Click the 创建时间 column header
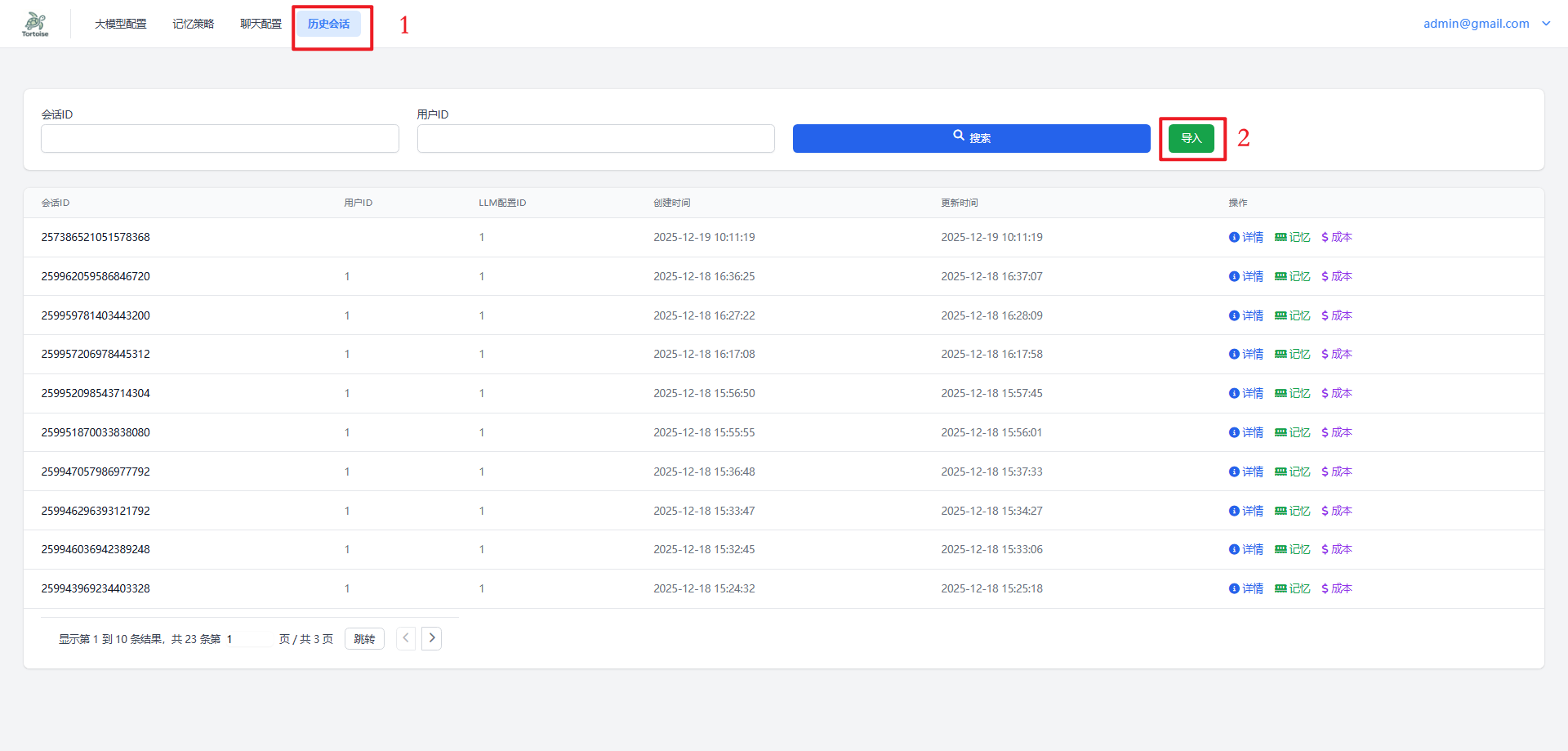Screen dimensions: 1568x751 [x=671, y=203]
